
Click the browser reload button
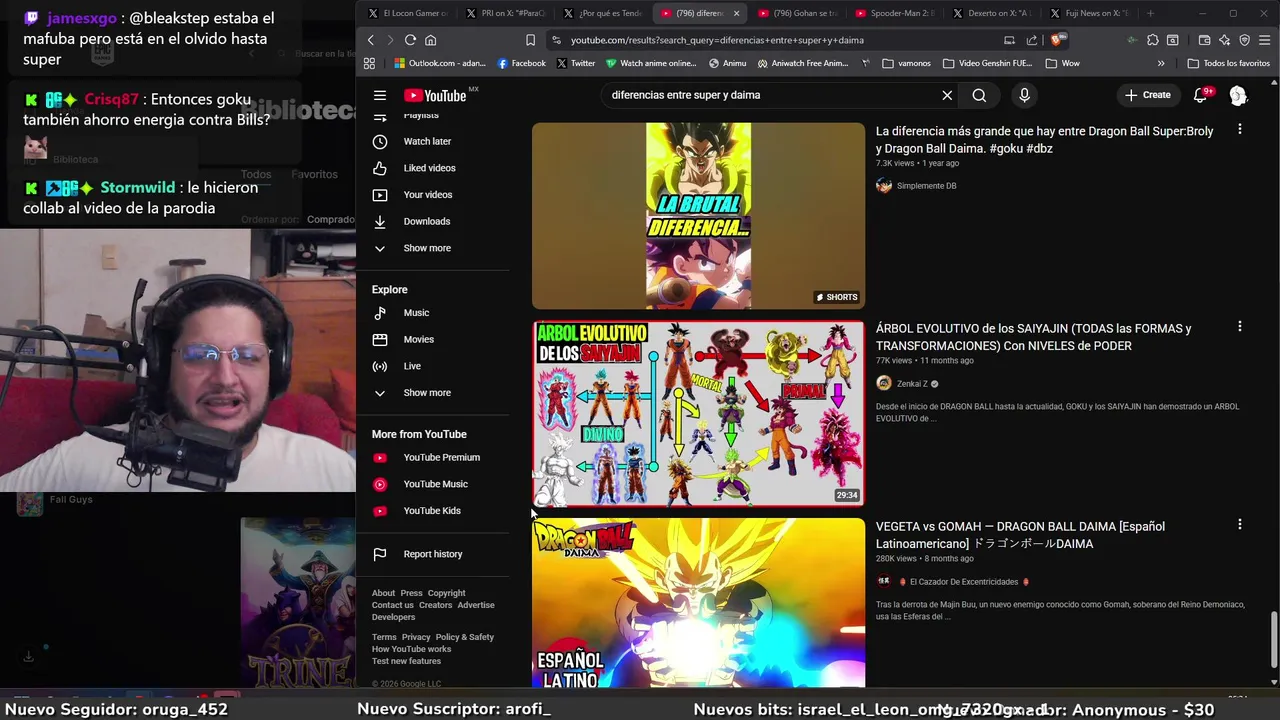410,40
